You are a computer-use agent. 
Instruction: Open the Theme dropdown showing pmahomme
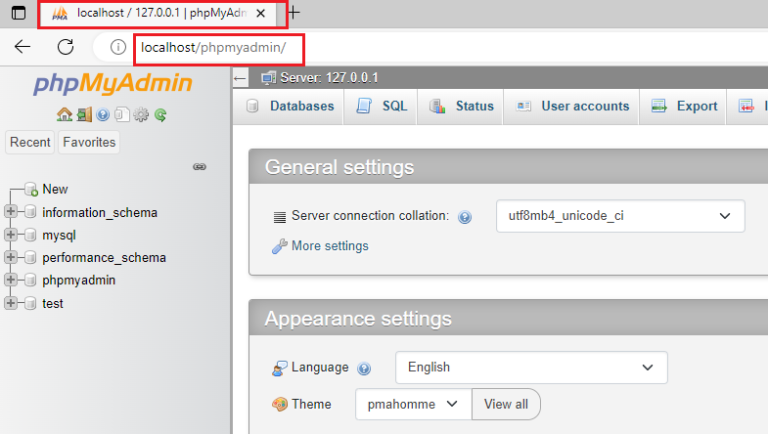[x=413, y=404]
